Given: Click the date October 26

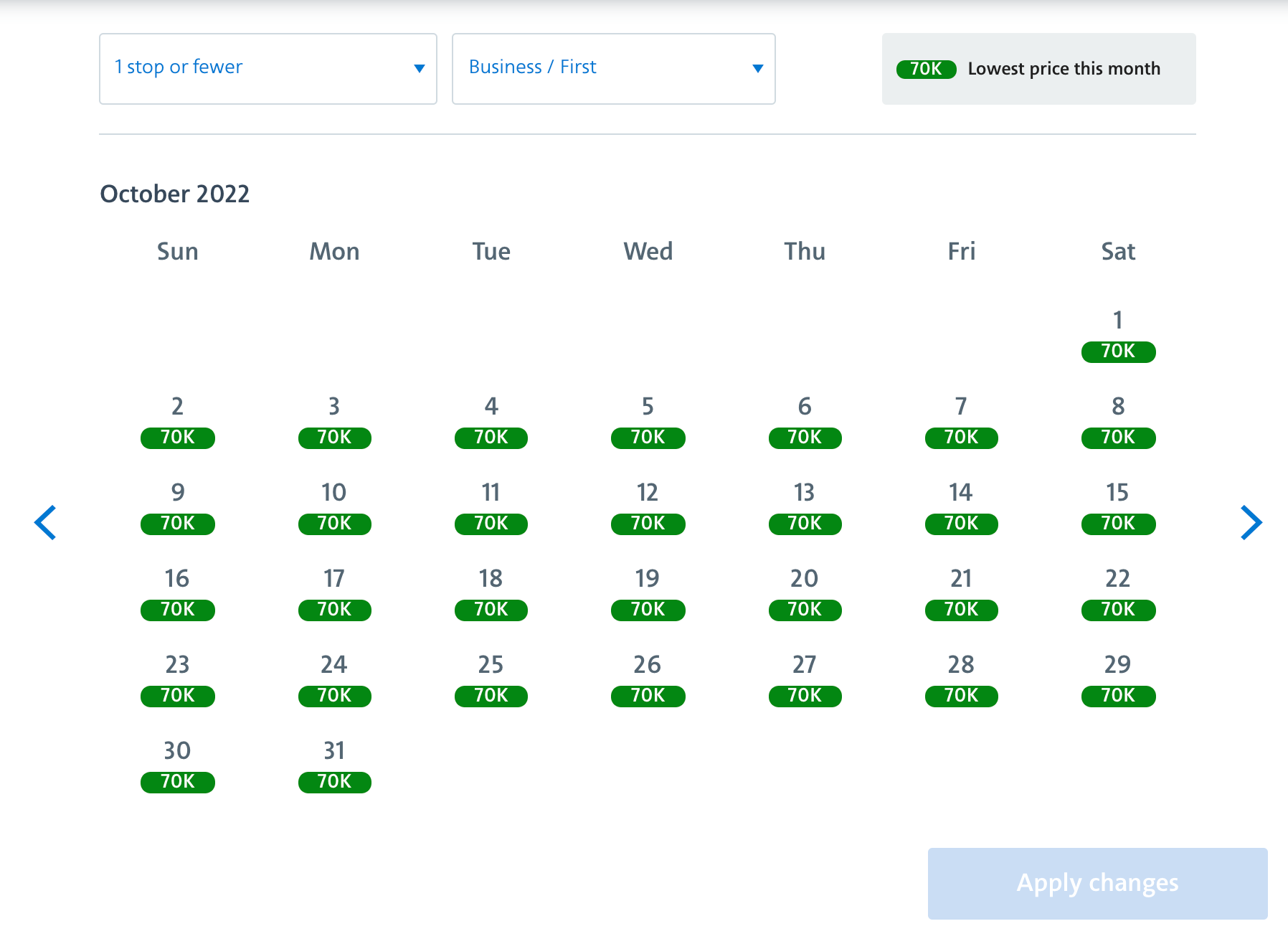Looking at the screenshot, I should pos(648,679).
